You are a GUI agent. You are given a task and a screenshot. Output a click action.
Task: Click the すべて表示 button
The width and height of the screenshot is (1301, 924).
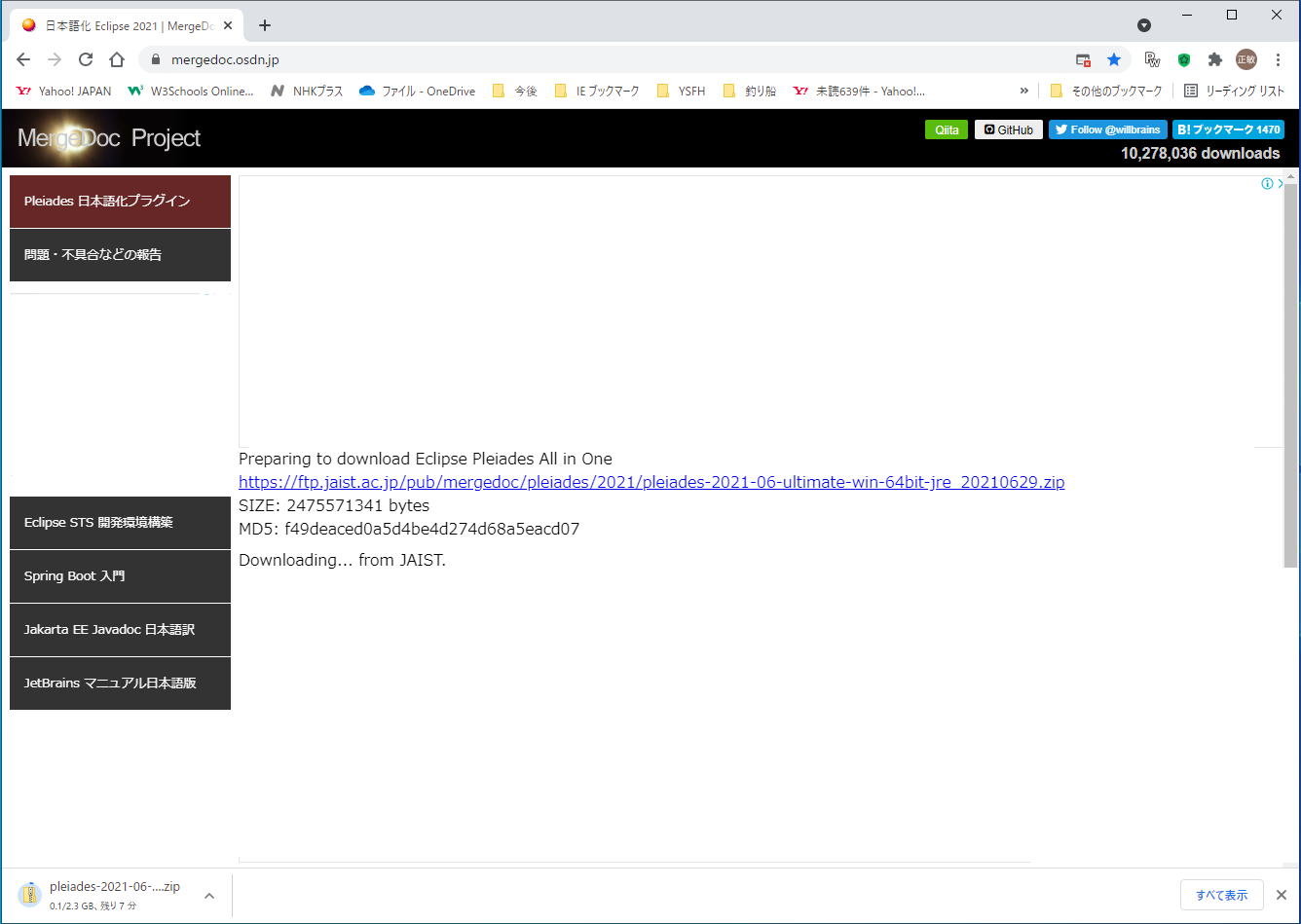pyautogui.click(x=1221, y=895)
